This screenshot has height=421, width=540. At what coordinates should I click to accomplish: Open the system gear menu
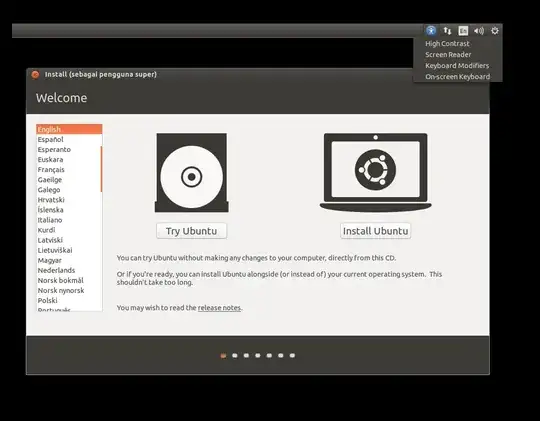click(495, 31)
